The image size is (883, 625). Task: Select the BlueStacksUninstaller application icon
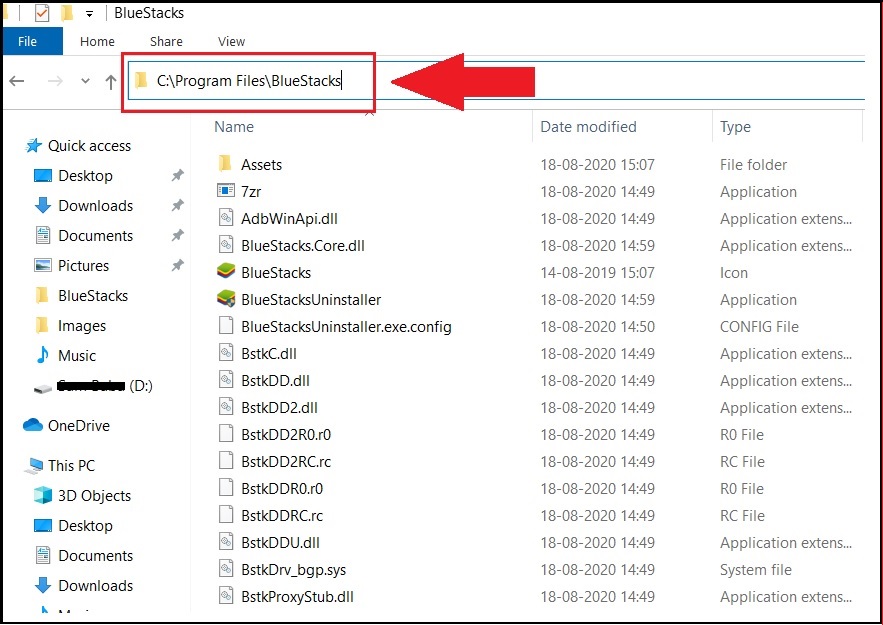[226, 298]
